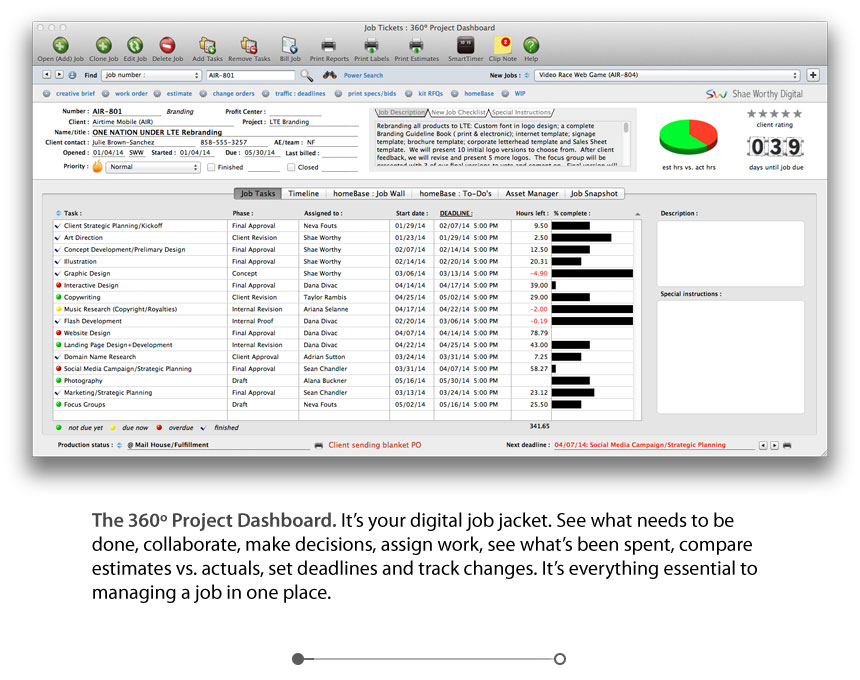Click the job number search field
The image size is (860, 680).
[250, 75]
